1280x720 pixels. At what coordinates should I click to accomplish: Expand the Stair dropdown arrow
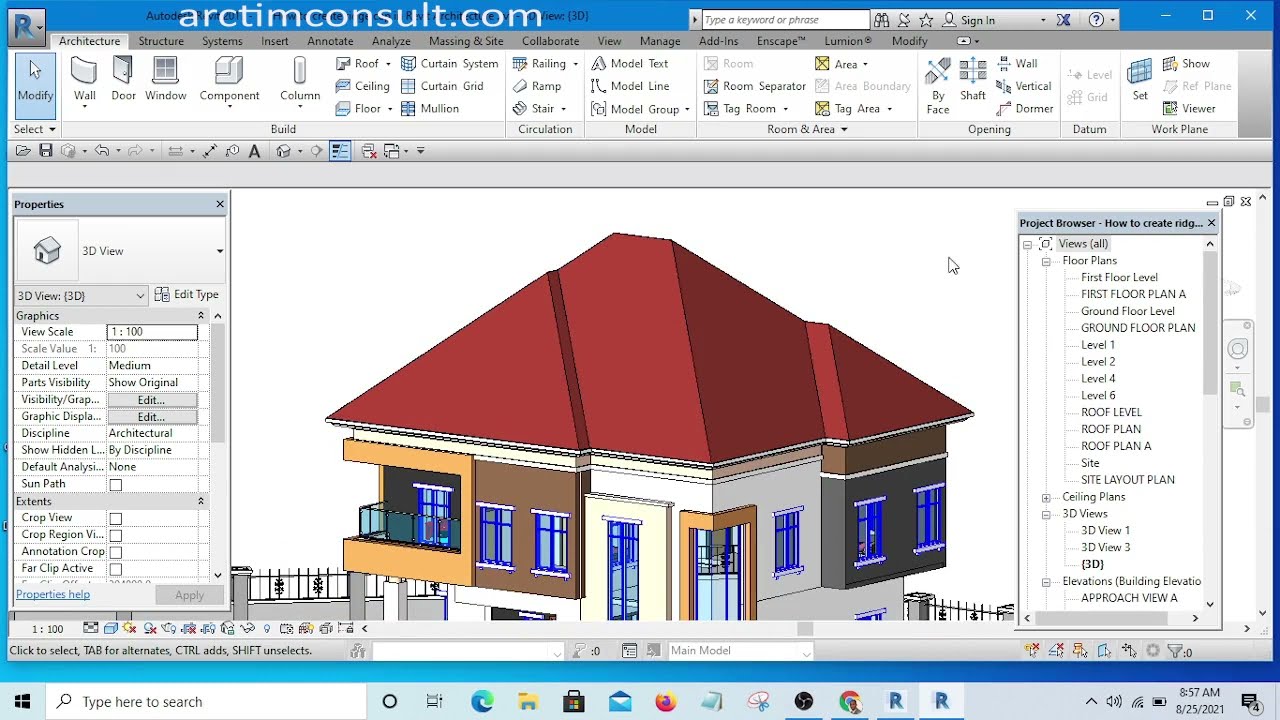click(x=563, y=109)
